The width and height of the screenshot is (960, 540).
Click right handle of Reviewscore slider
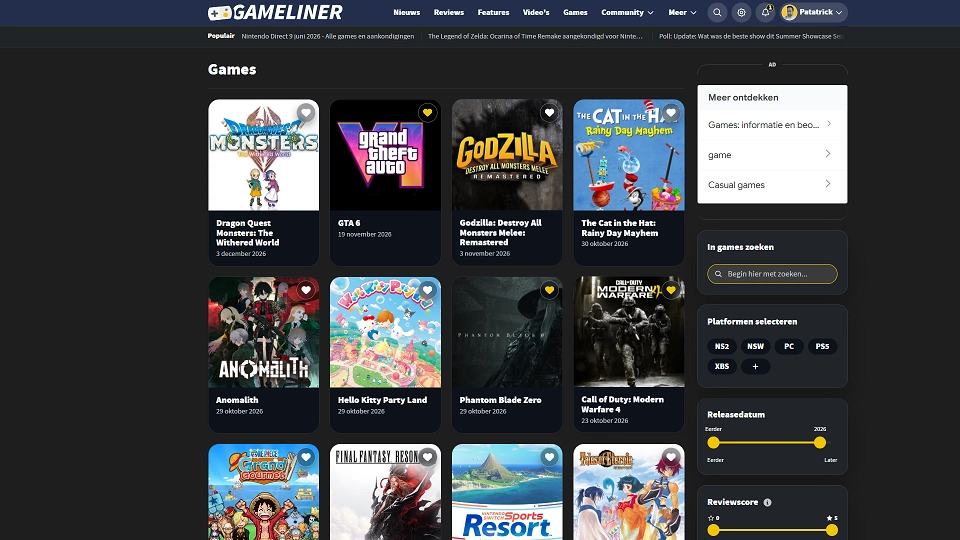pos(831,530)
